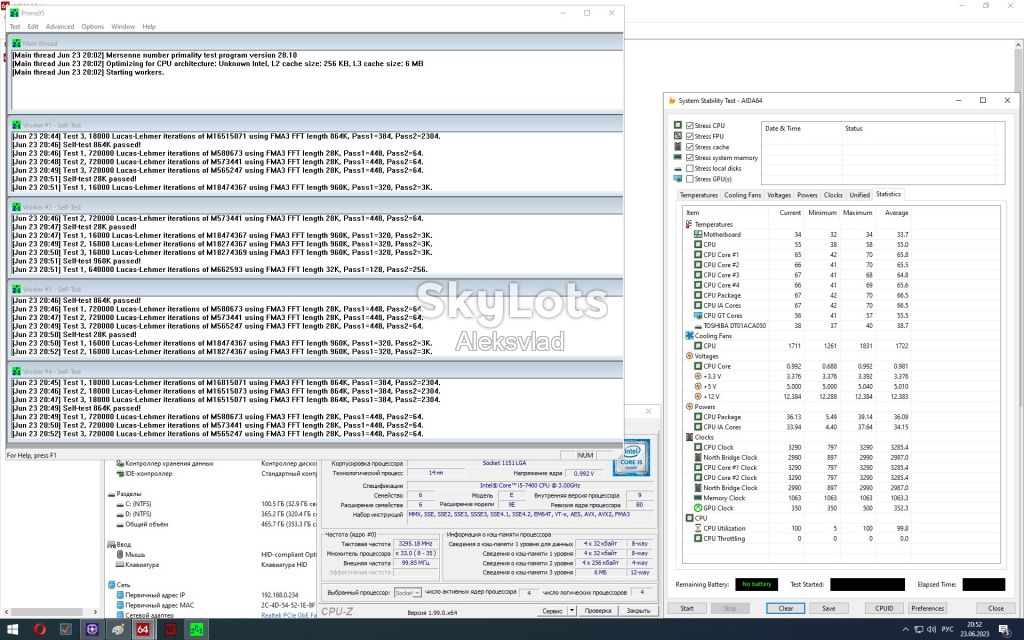Click the CPU Utilization hourglass icon

tap(698, 528)
